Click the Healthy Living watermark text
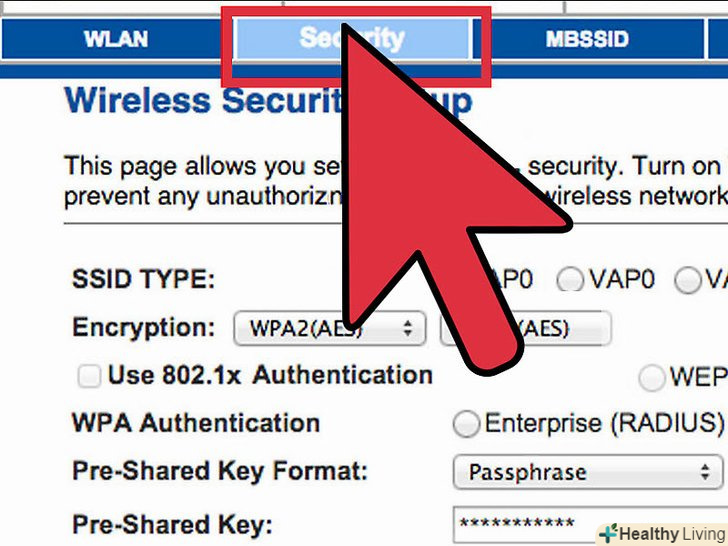Viewport: 728px width, 546px height. (x=672, y=534)
